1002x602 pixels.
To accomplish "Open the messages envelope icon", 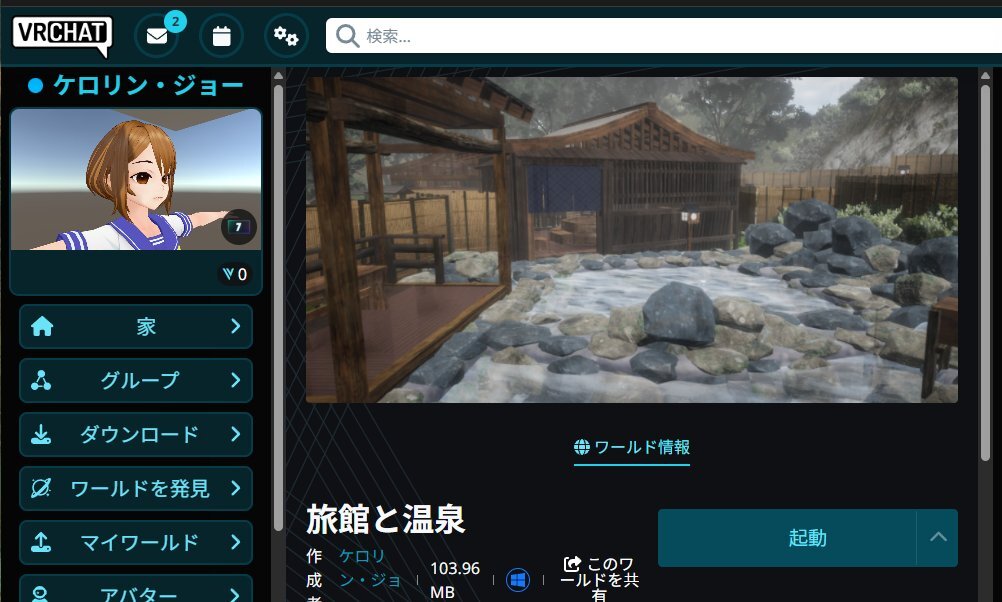I will coord(157,36).
